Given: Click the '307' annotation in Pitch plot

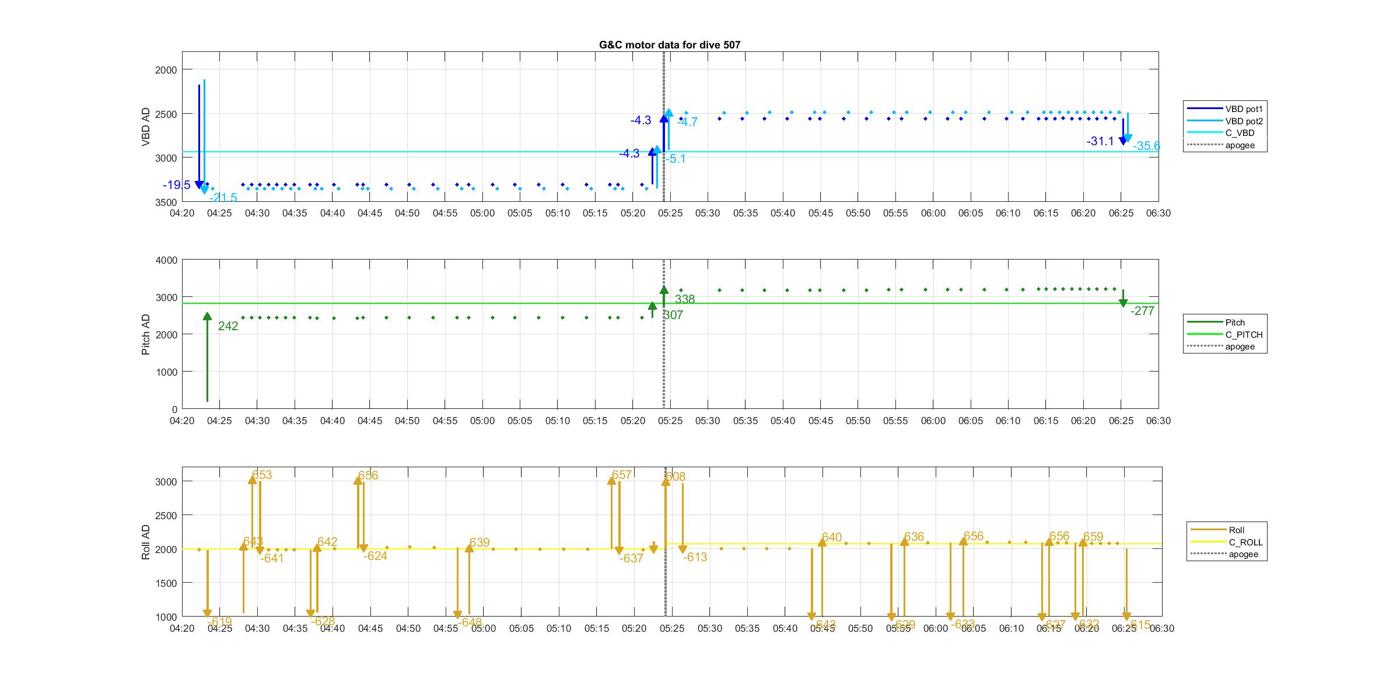Looking at the screenshot, I should (x=673, y=315).
